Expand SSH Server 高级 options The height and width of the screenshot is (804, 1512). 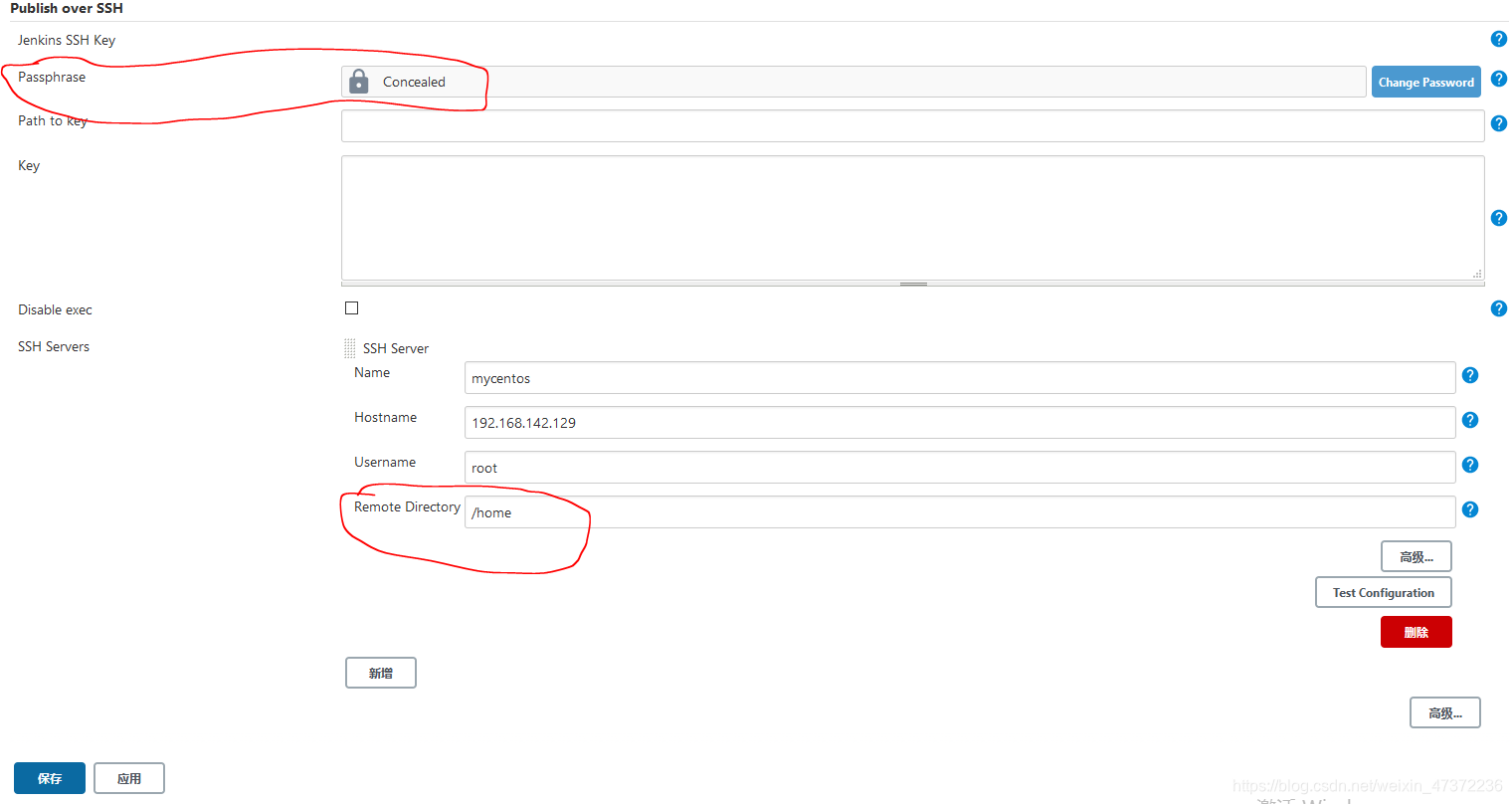1416,557
